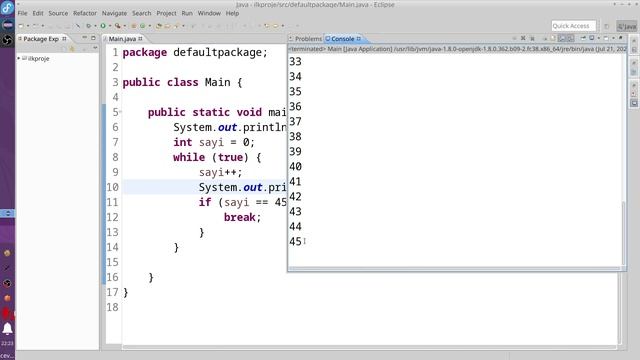Close the Main.java tab
Screen dimensions: 640x360
[140, 38]
